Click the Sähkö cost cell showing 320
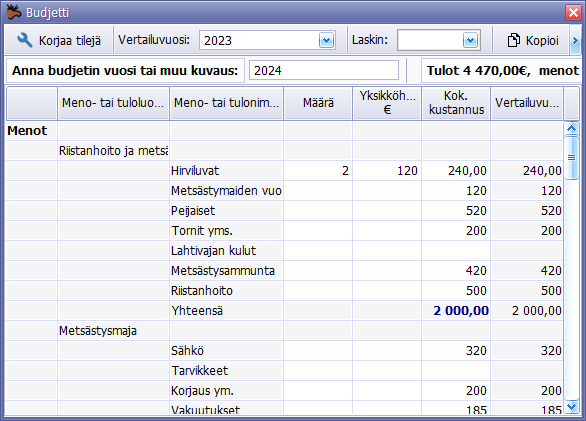This screenshot has width=586, height=421. click(x=456, y=351)
